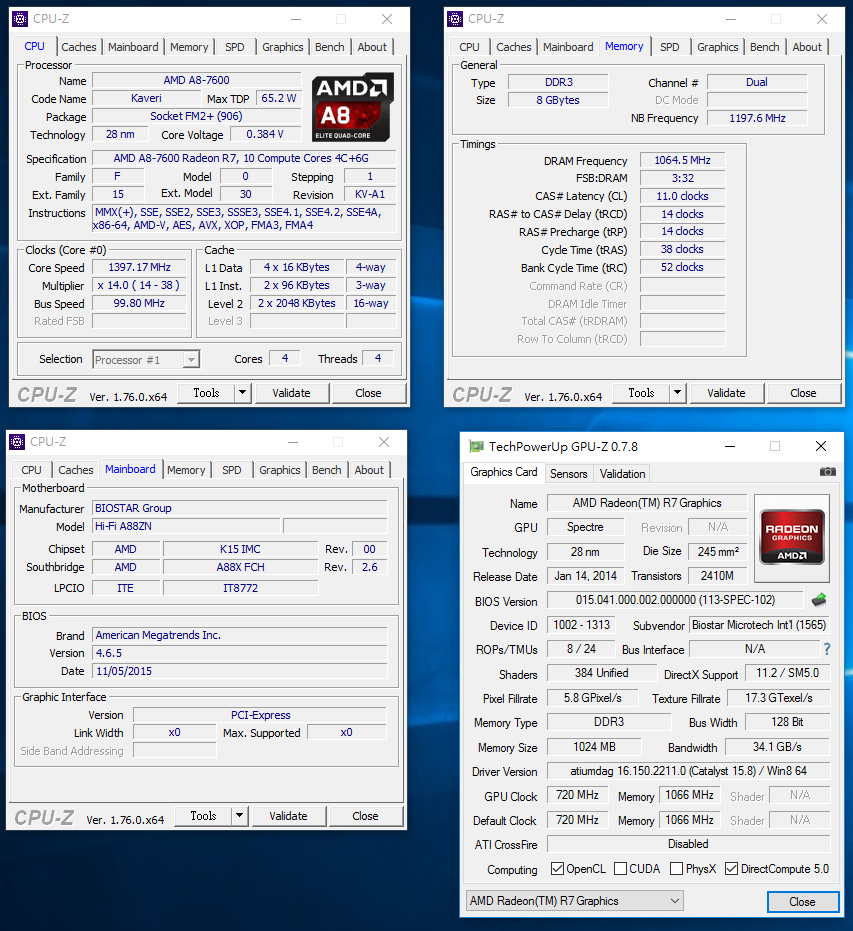Open the AMD Radeon R7 Graphics card selector
This screenshot has width=853, height=931.
click(x=575, y=901)
